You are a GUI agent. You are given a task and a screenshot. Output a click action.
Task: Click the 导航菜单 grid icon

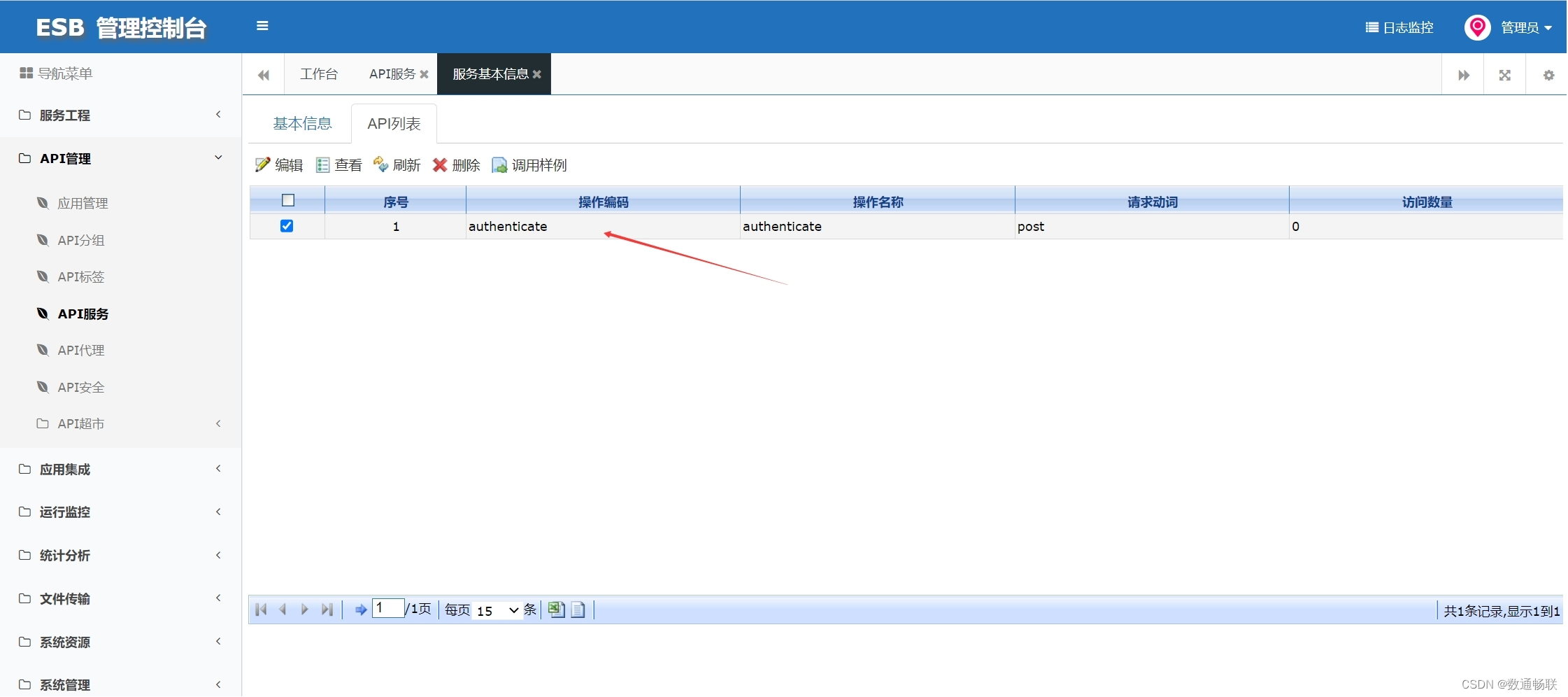click(26, 73)
